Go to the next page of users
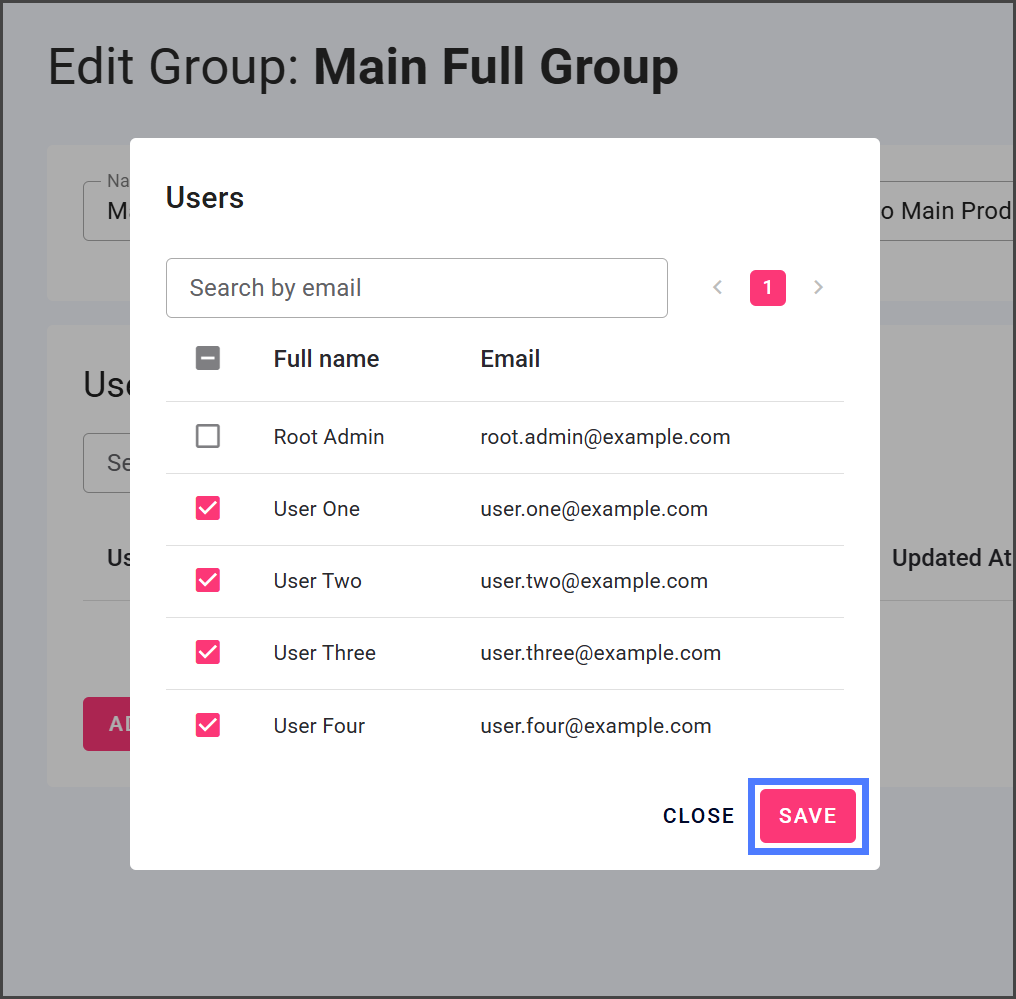This screenshot has width=1016, height=999. (818, 288)
